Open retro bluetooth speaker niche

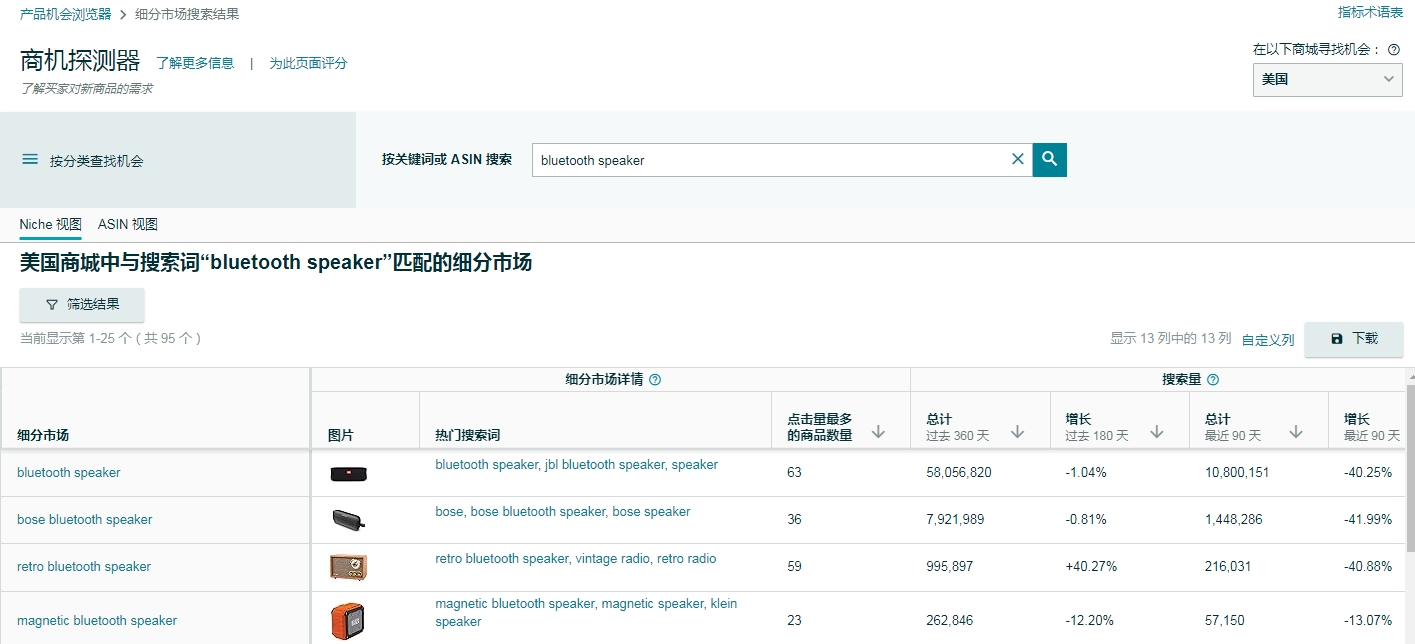click(84, 567)
